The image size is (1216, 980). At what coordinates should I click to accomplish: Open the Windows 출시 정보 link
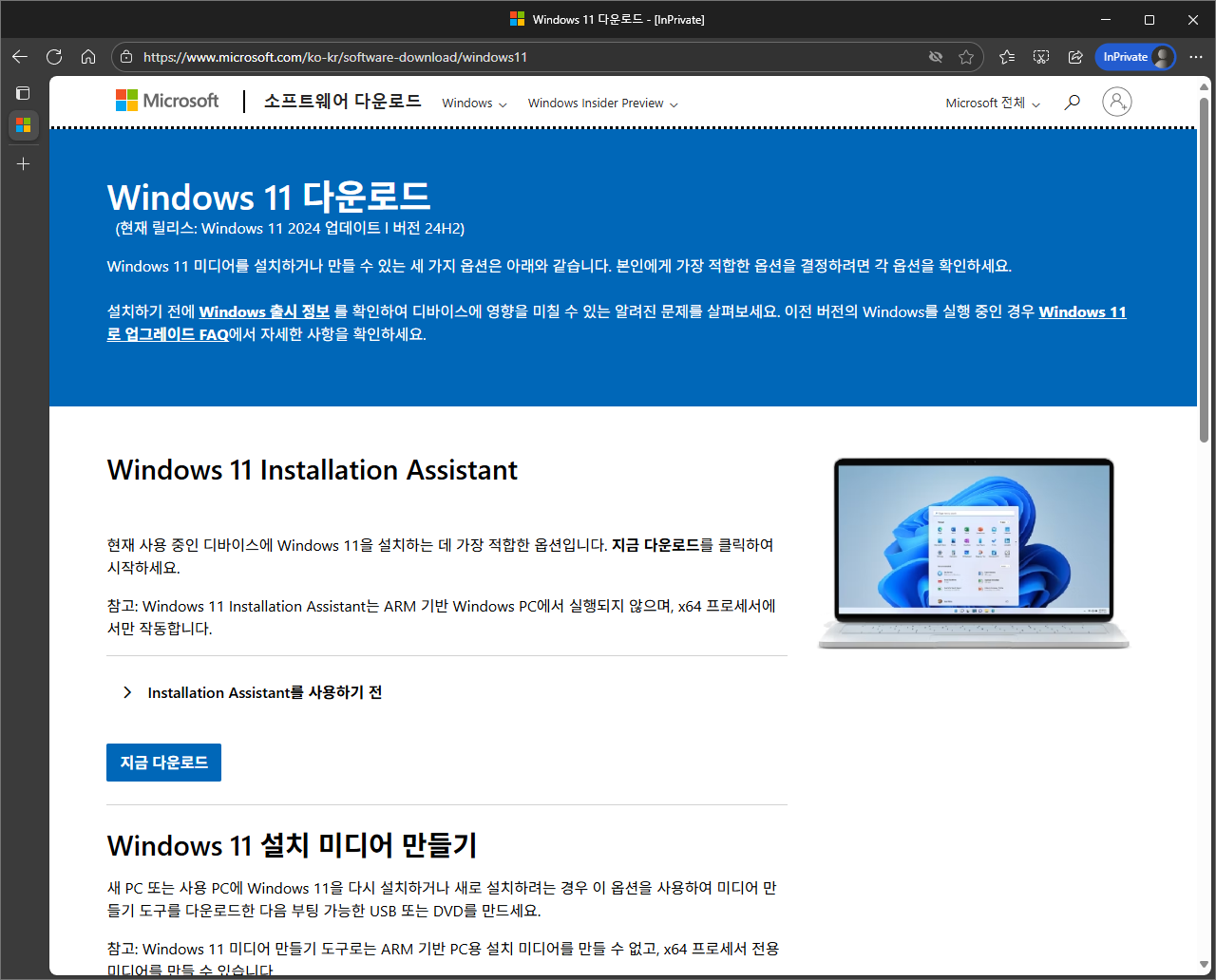tap(264, 311)
